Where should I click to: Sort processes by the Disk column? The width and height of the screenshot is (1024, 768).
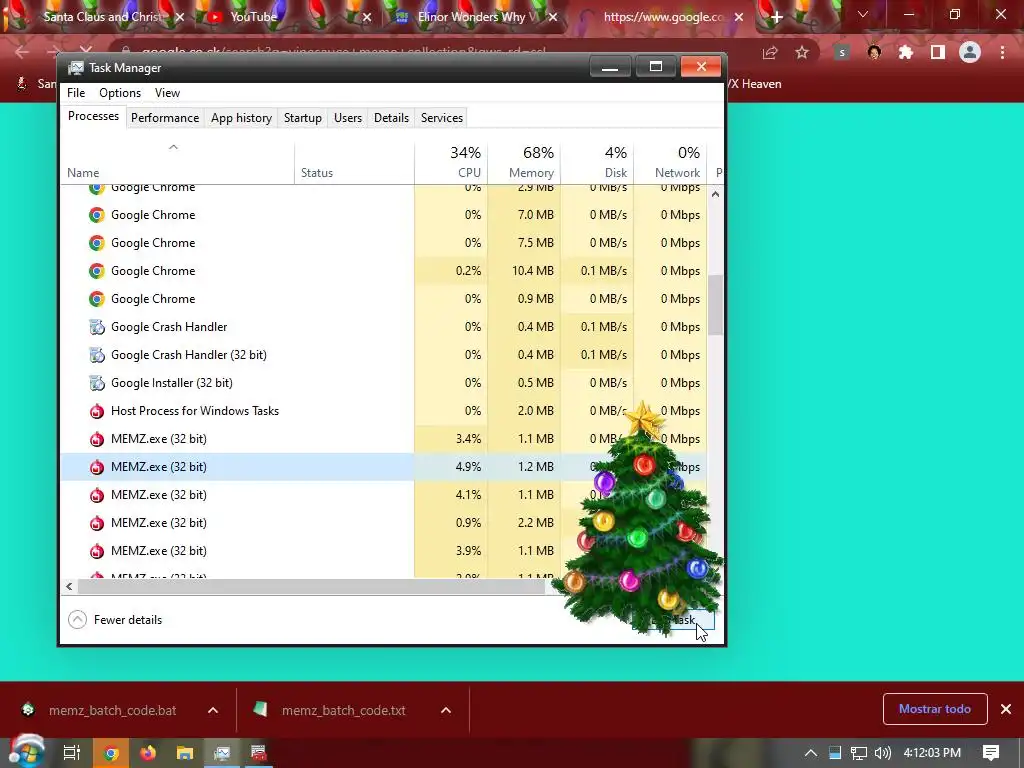tap(597, 162)
